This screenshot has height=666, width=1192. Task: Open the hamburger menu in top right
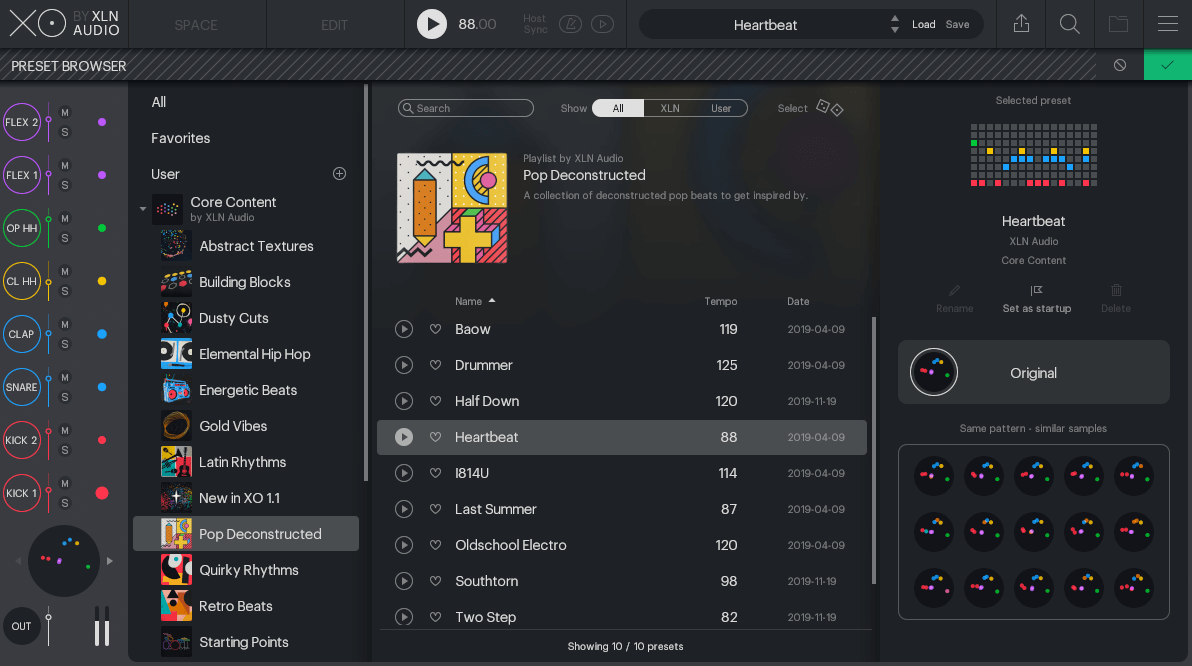click(x=1167, y=24)
